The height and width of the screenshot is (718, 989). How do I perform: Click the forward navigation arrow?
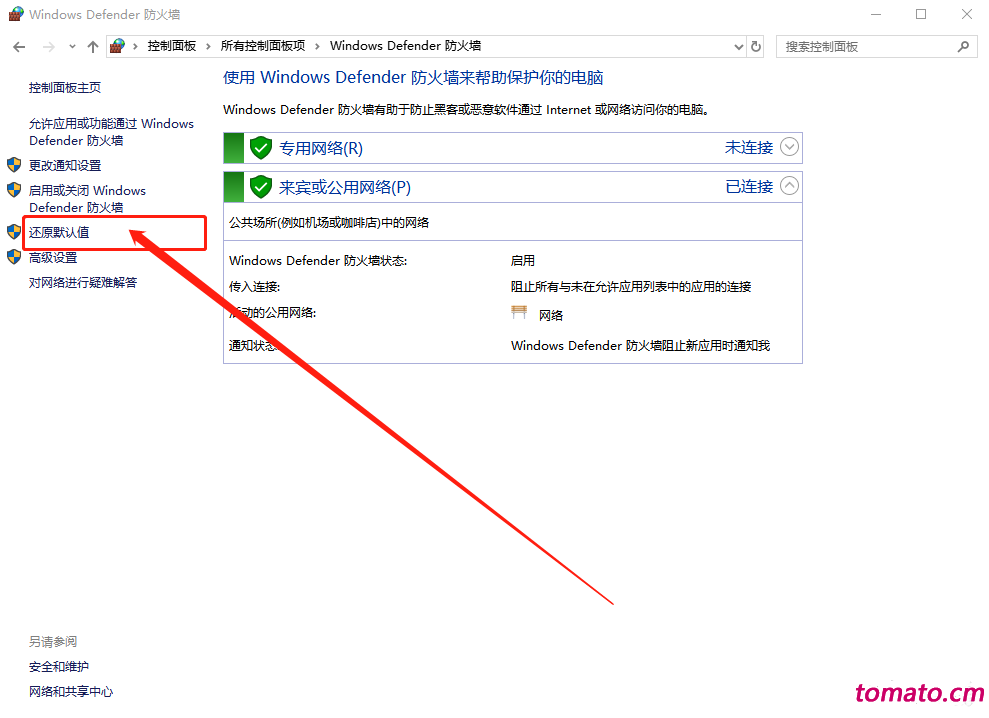(49, 47)
